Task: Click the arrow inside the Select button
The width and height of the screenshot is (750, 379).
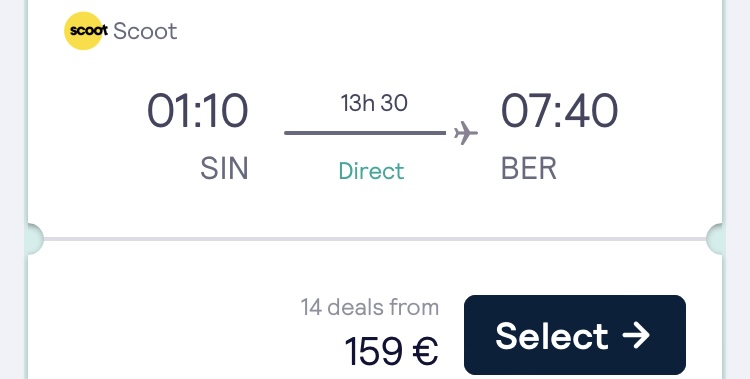Action: (x=636, y=335)
